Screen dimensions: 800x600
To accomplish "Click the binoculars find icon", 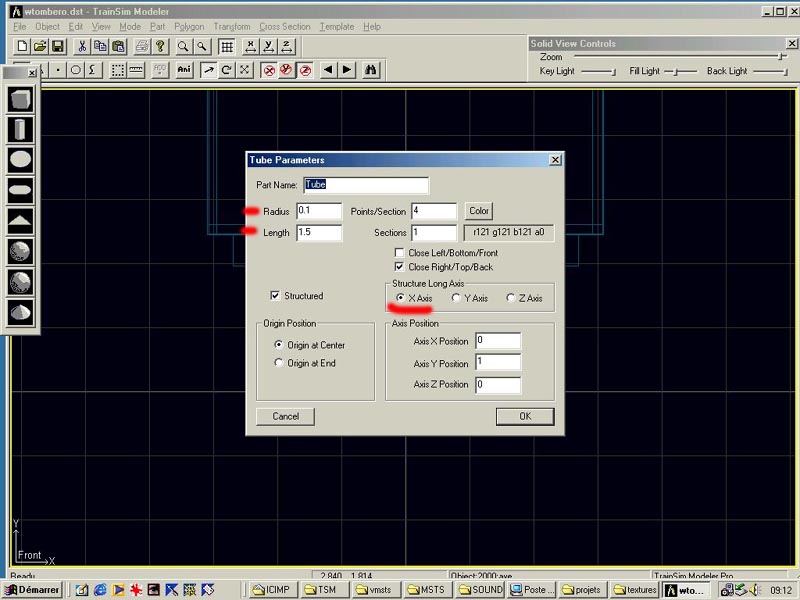I will tap(371, 70).
